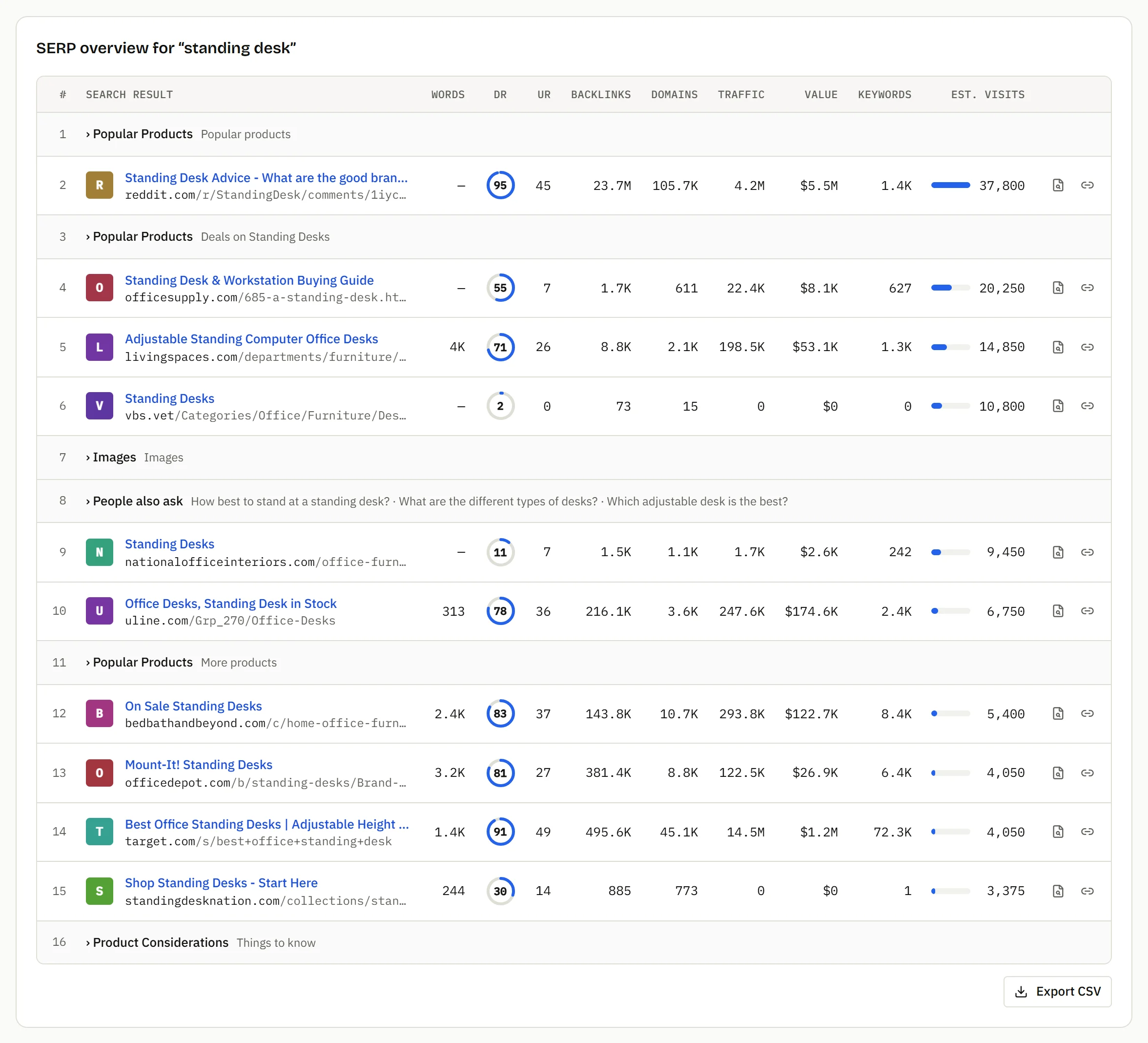Click link icon in officesupply.com row
The image size is (1148, 1043).
pyautogui.click(x=1087, y=288)
